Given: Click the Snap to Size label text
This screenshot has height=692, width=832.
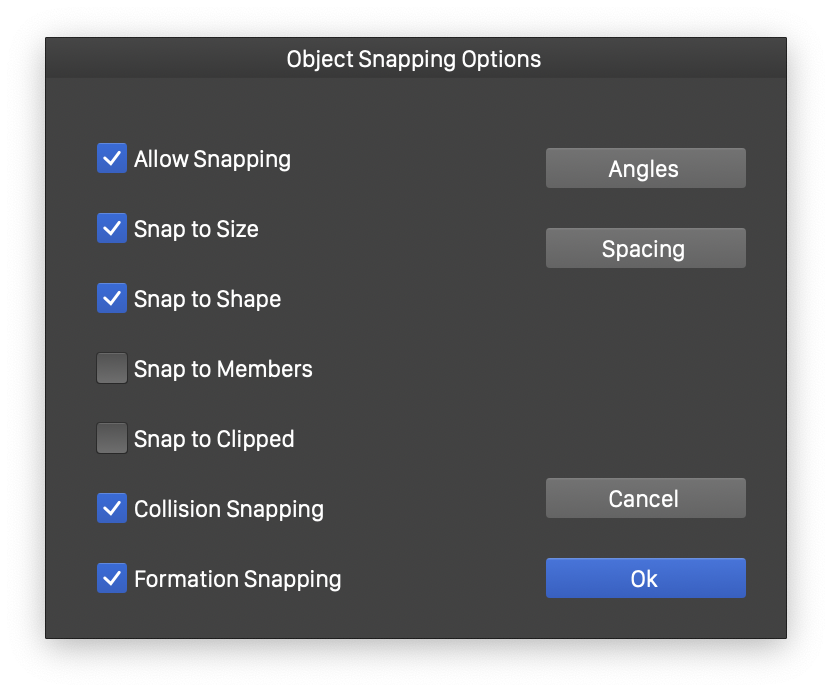Looking at the screenshot, I should click(x=196, y=229).
